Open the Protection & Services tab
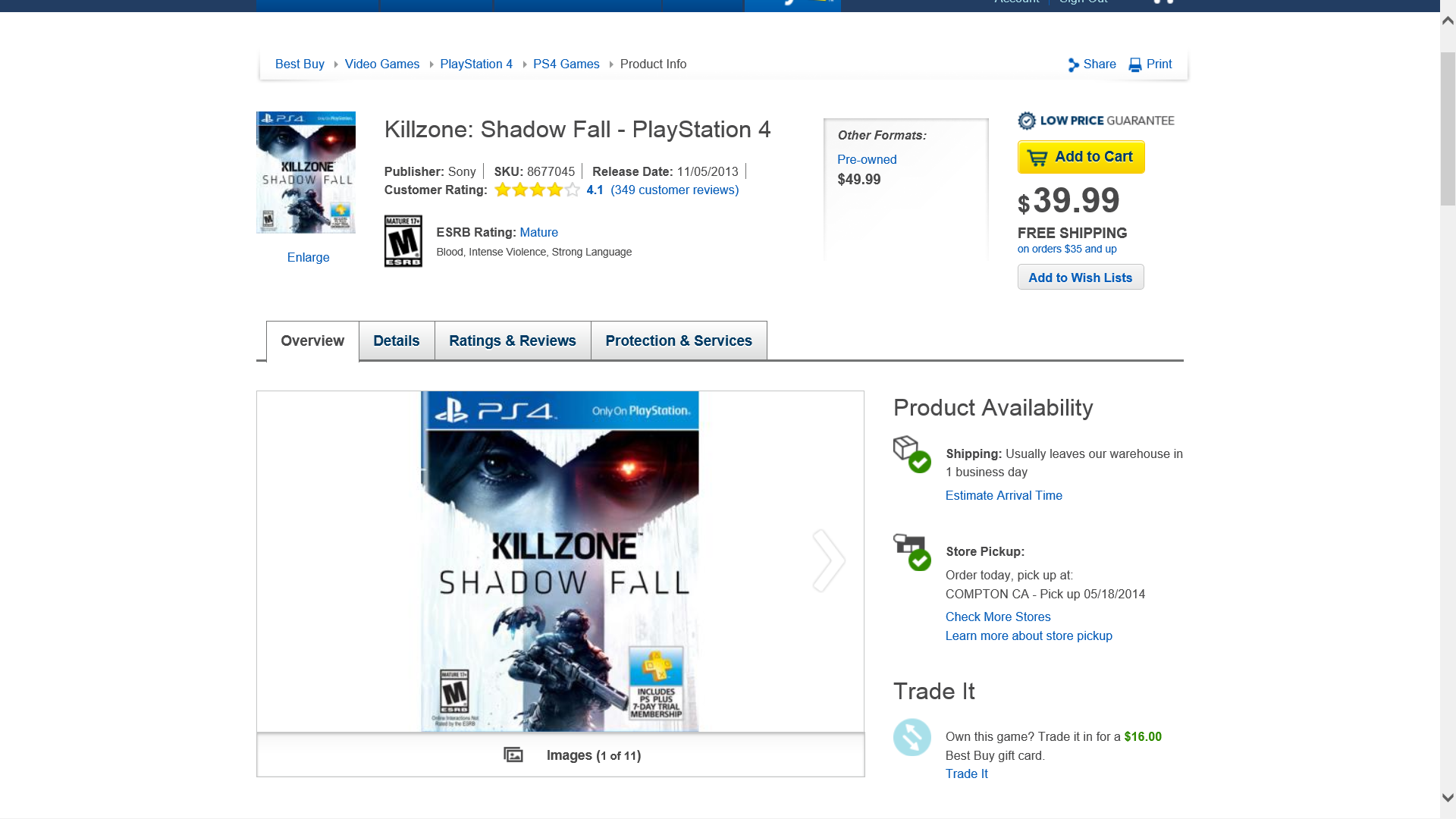Image resolution: width=1456 pixels, height=819 pixels. coord(679,340)
